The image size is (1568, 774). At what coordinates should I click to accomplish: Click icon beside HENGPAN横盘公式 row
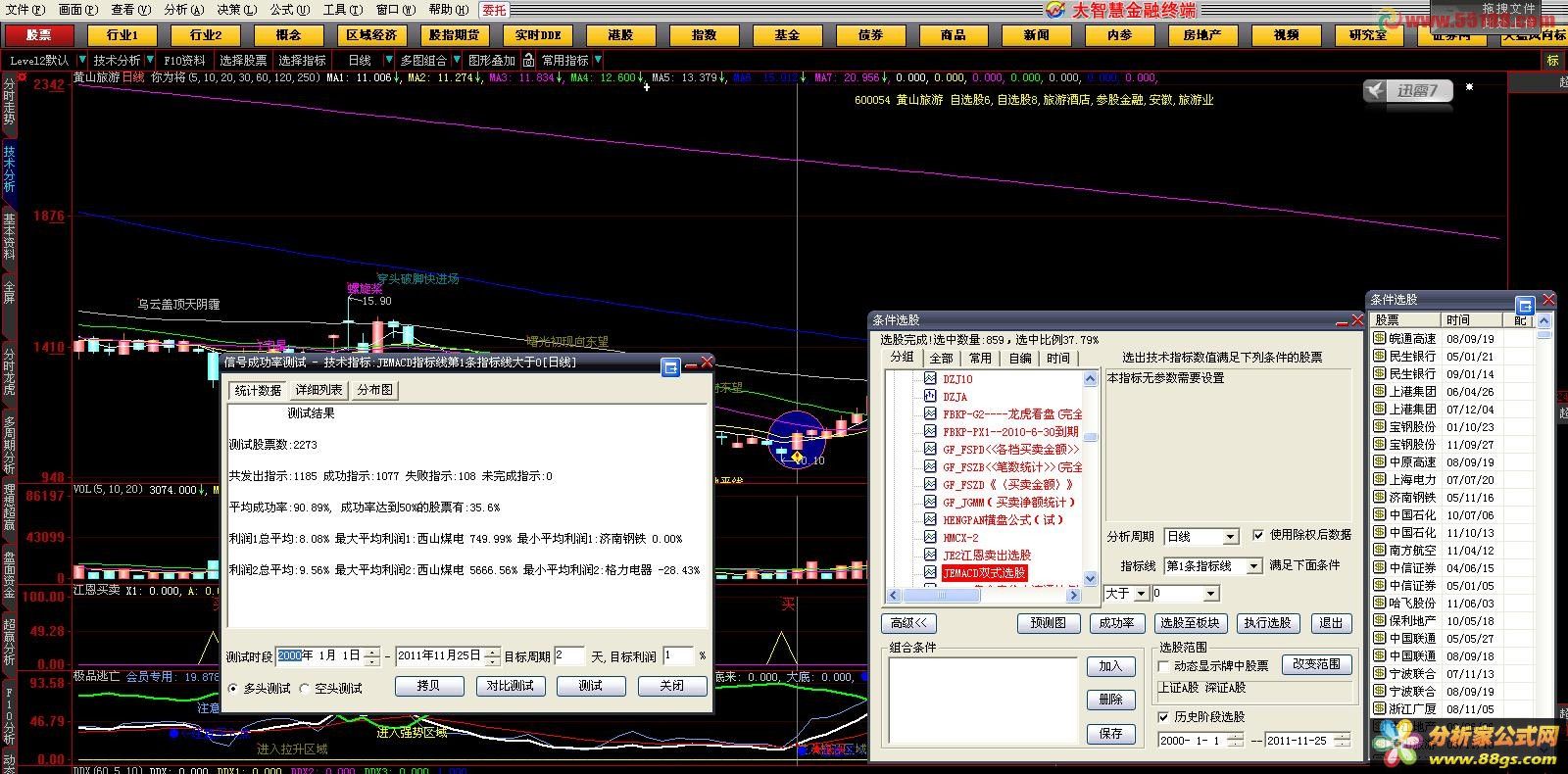point(931,519)
